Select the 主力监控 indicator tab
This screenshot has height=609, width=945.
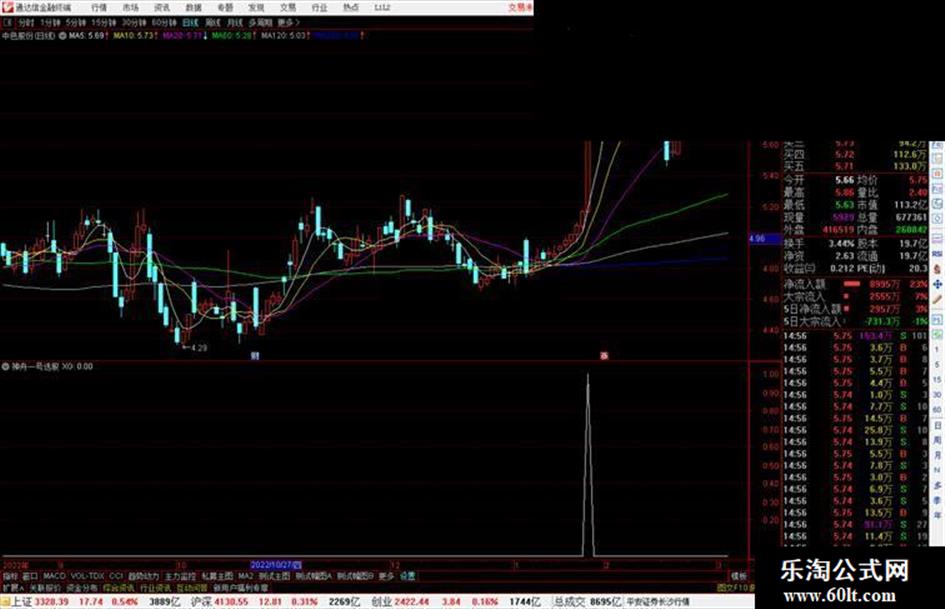[180, 576]
